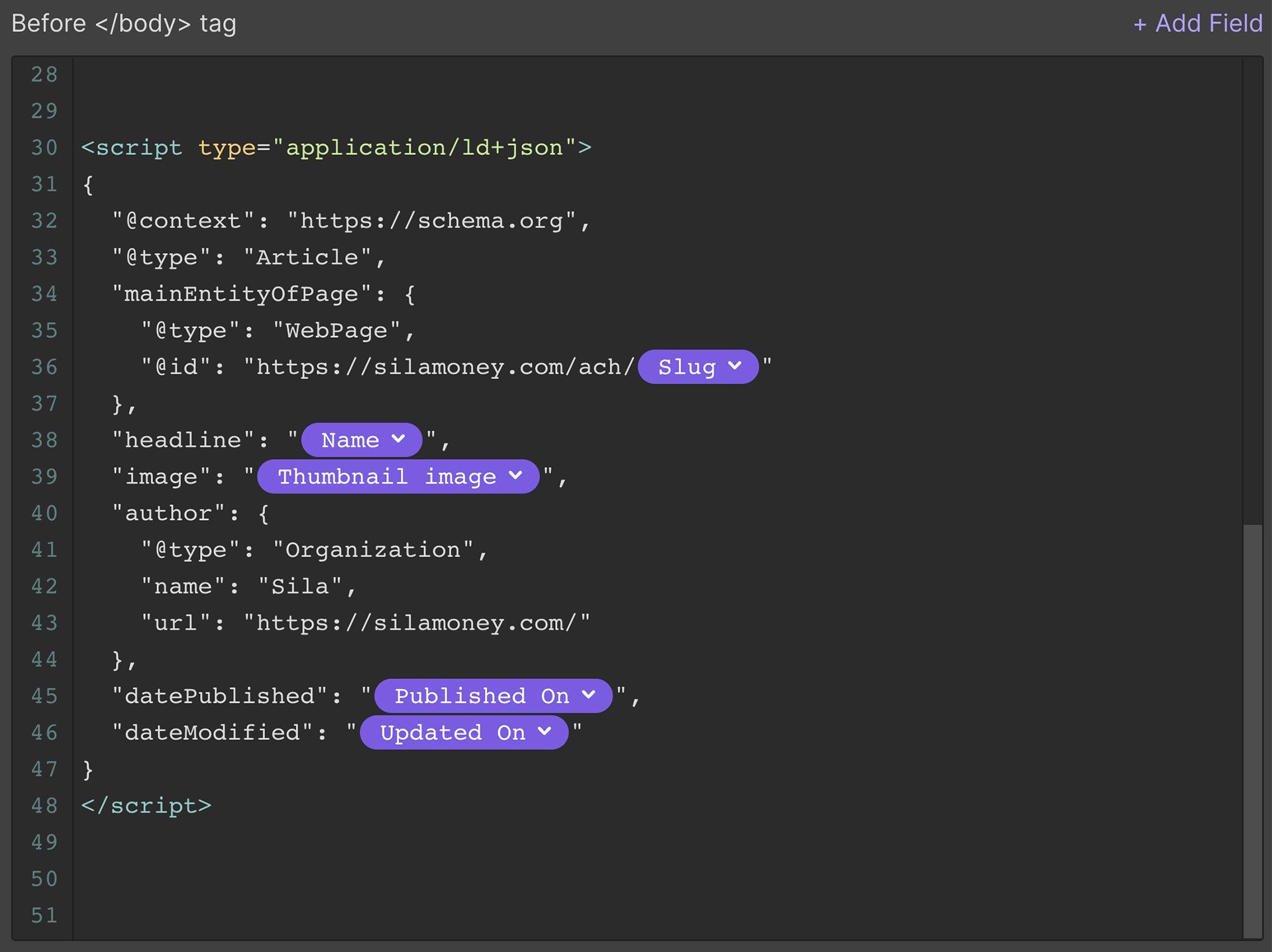
Task: Click chevron arrow on Published On pill
Action: (589, 695)
